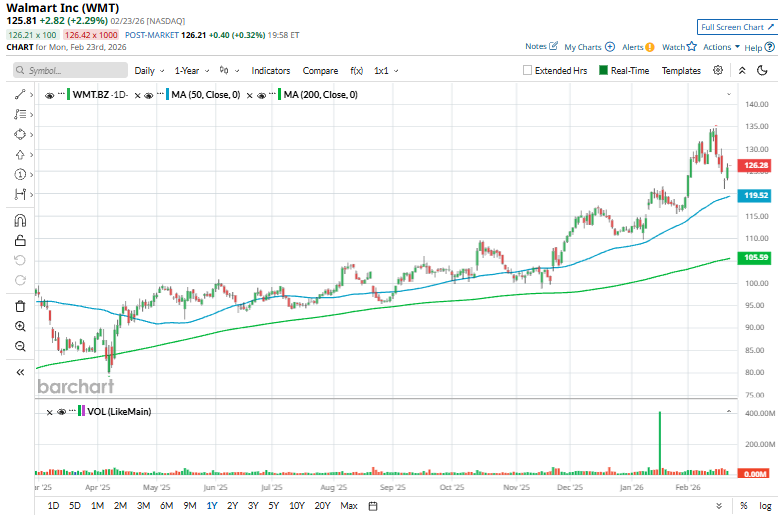This screenshot has width=778, height=517.
Task: Enable the Extended Hrs checkbox
Action: pyautogui.click(x=527, y=70)
